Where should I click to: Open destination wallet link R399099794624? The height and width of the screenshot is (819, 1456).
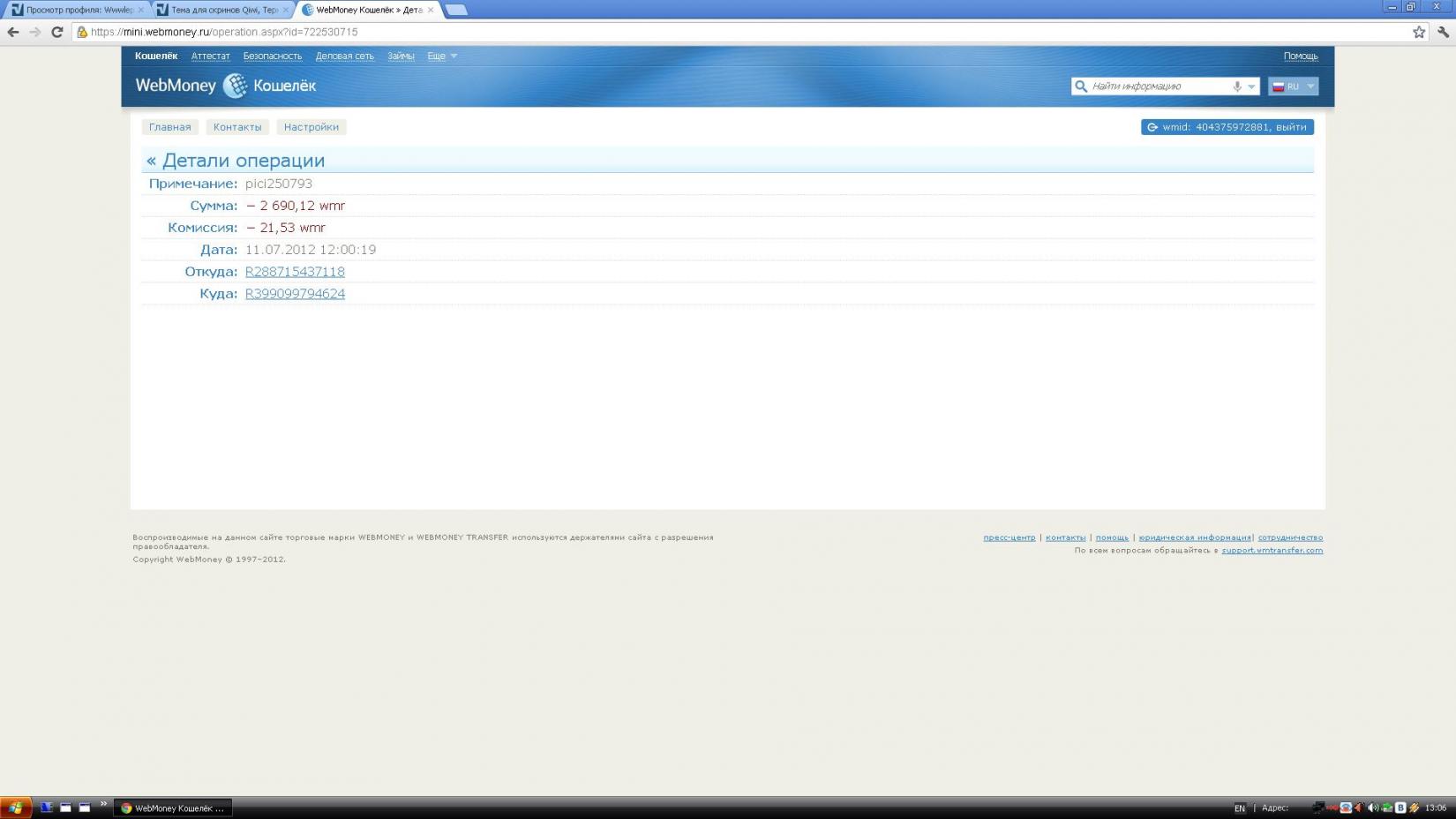pyautogui.click(x=295, y=294)
